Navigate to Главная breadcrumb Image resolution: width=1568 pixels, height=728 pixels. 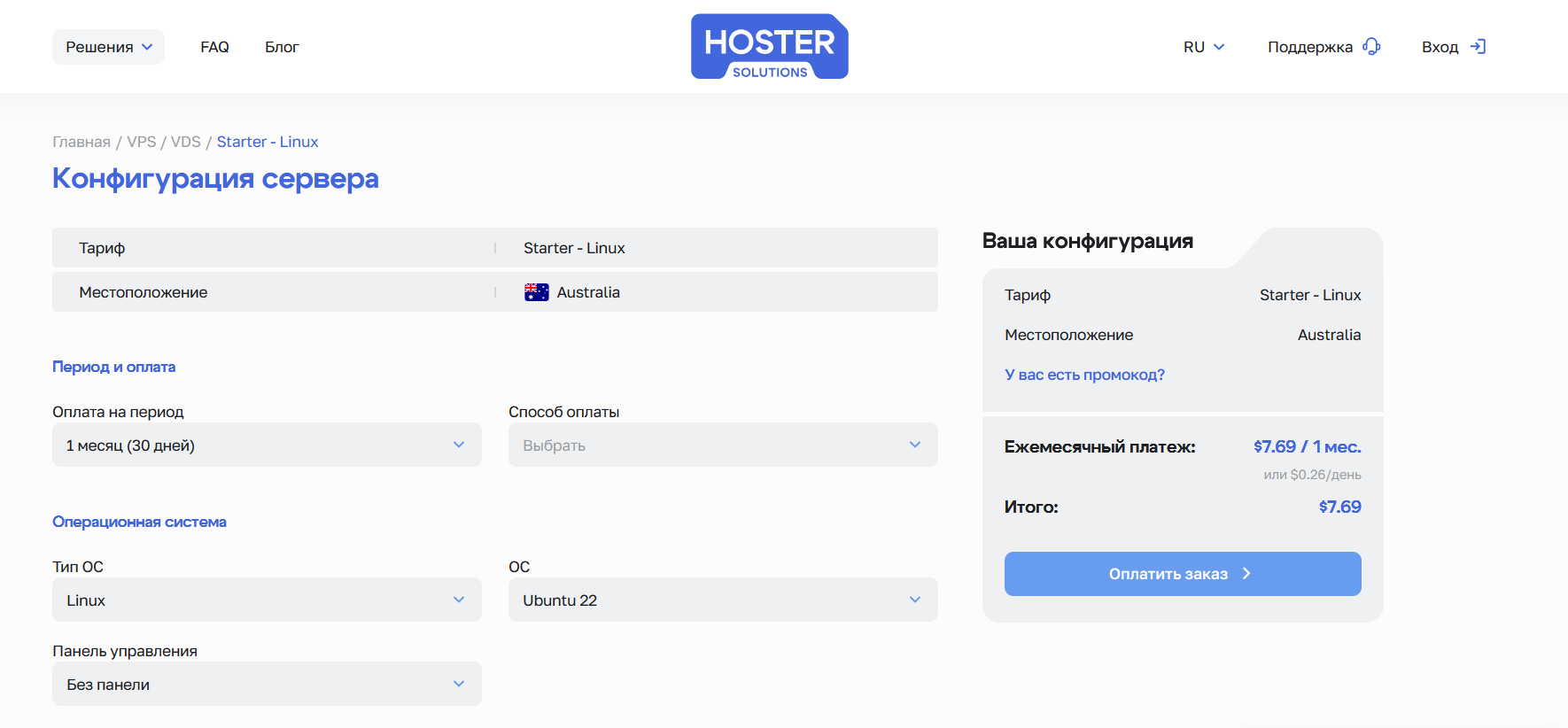coord(82,142)
